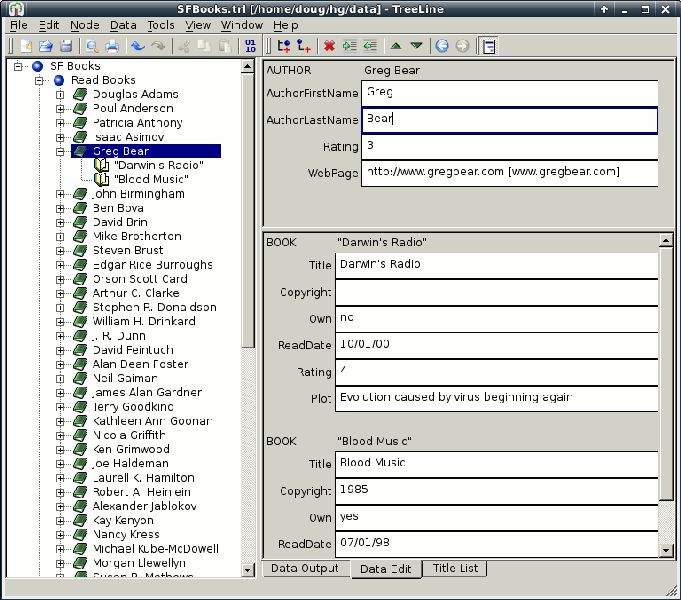681x600 pixels.
Task: Click the Cut scissors icon
Action: tap(184, 46)
